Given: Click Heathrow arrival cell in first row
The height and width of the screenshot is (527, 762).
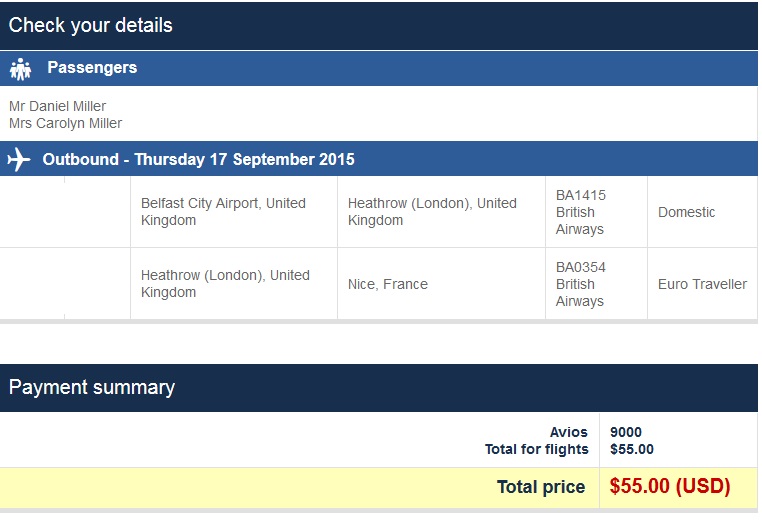Looking at the screenshot, I should (x=432, y=212).
